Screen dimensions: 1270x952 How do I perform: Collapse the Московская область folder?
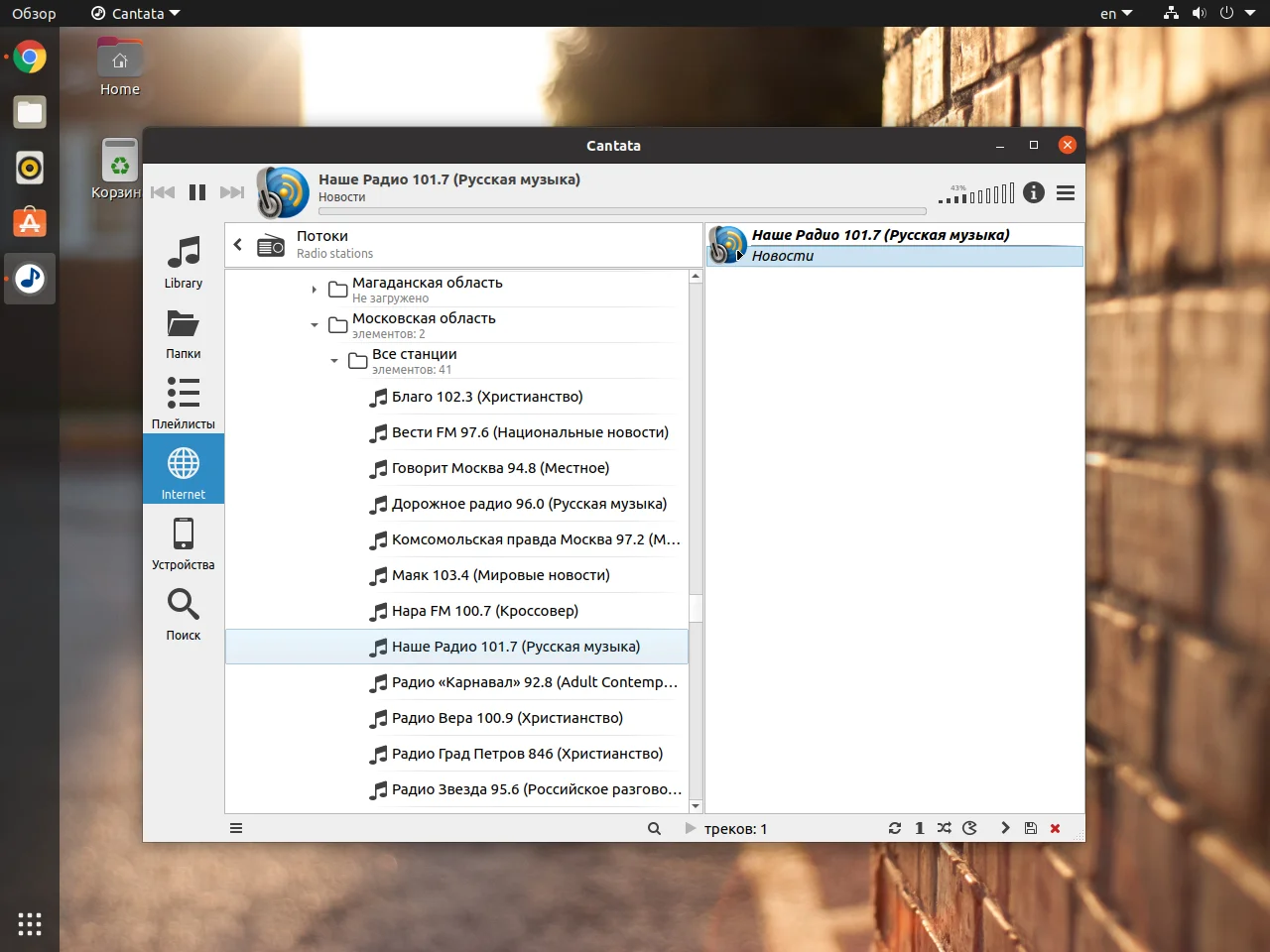click(315, 325)
